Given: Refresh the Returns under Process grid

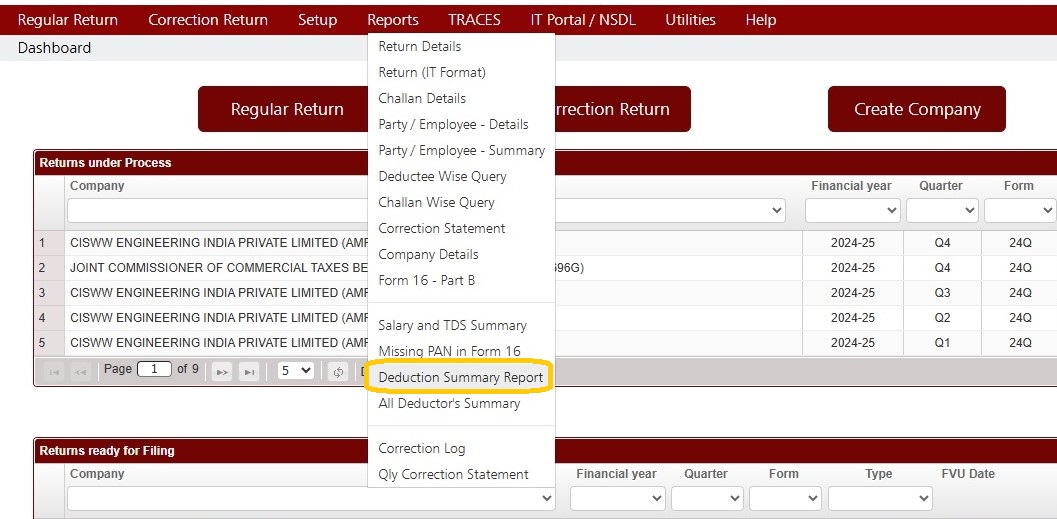Looking at the screenshot, I should coord(338,371).
